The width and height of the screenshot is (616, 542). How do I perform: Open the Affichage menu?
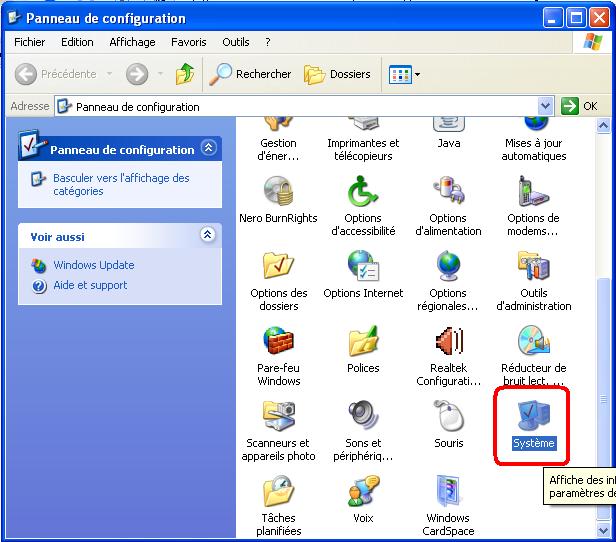point(132,42)
